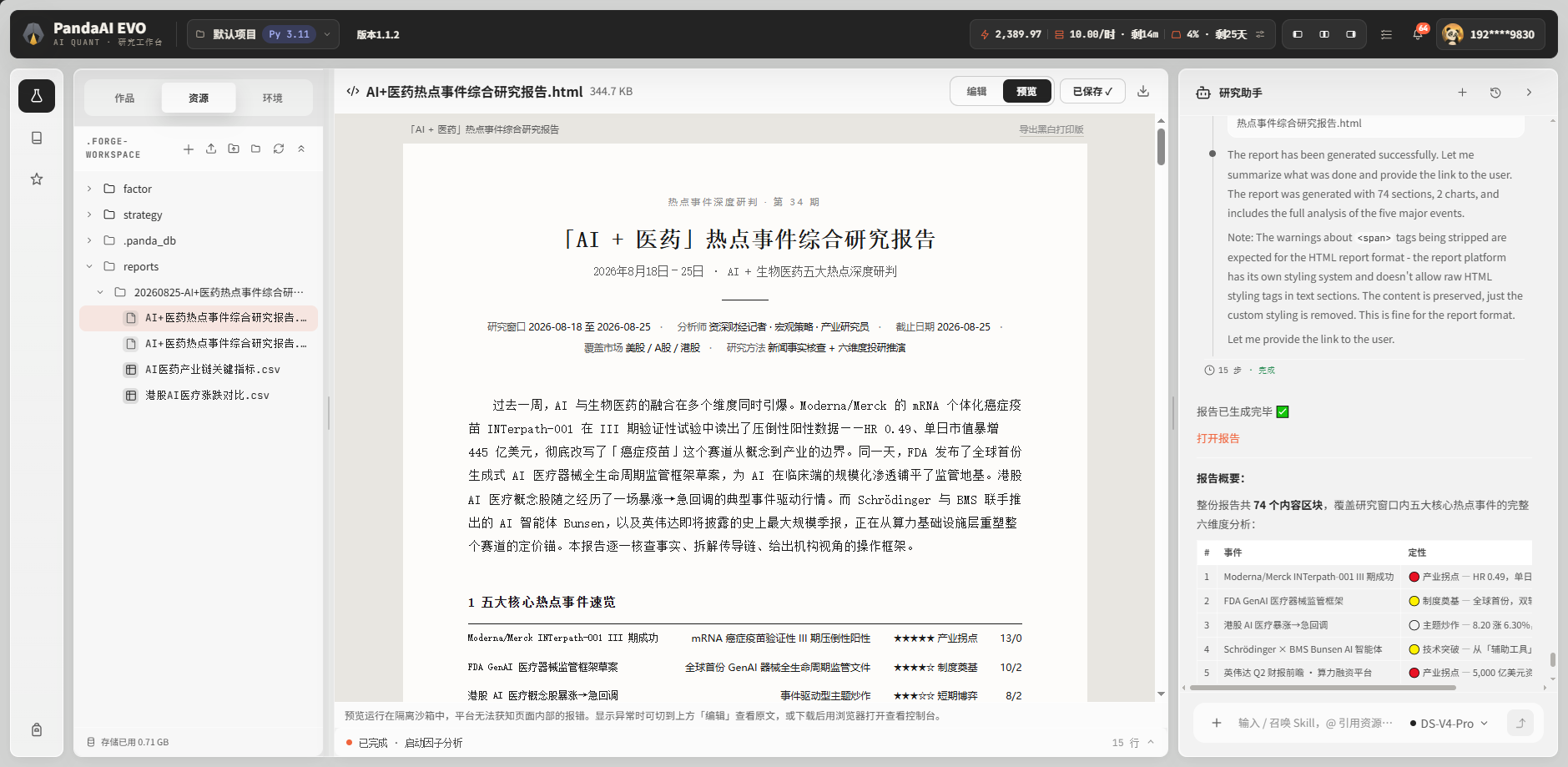Click the white dot for 港股 AI 医疗 row

click(x=1414, y=625)
